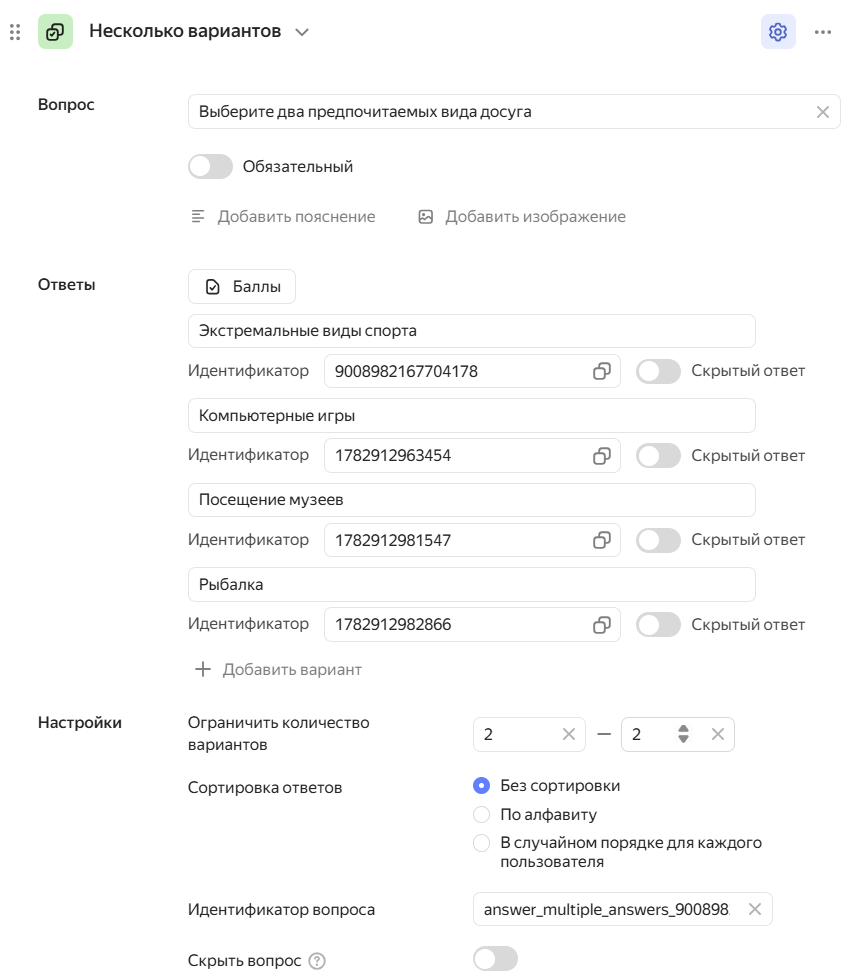Click the green multiple-choice question type icon
Screen dimensions: 854x974
55,32
